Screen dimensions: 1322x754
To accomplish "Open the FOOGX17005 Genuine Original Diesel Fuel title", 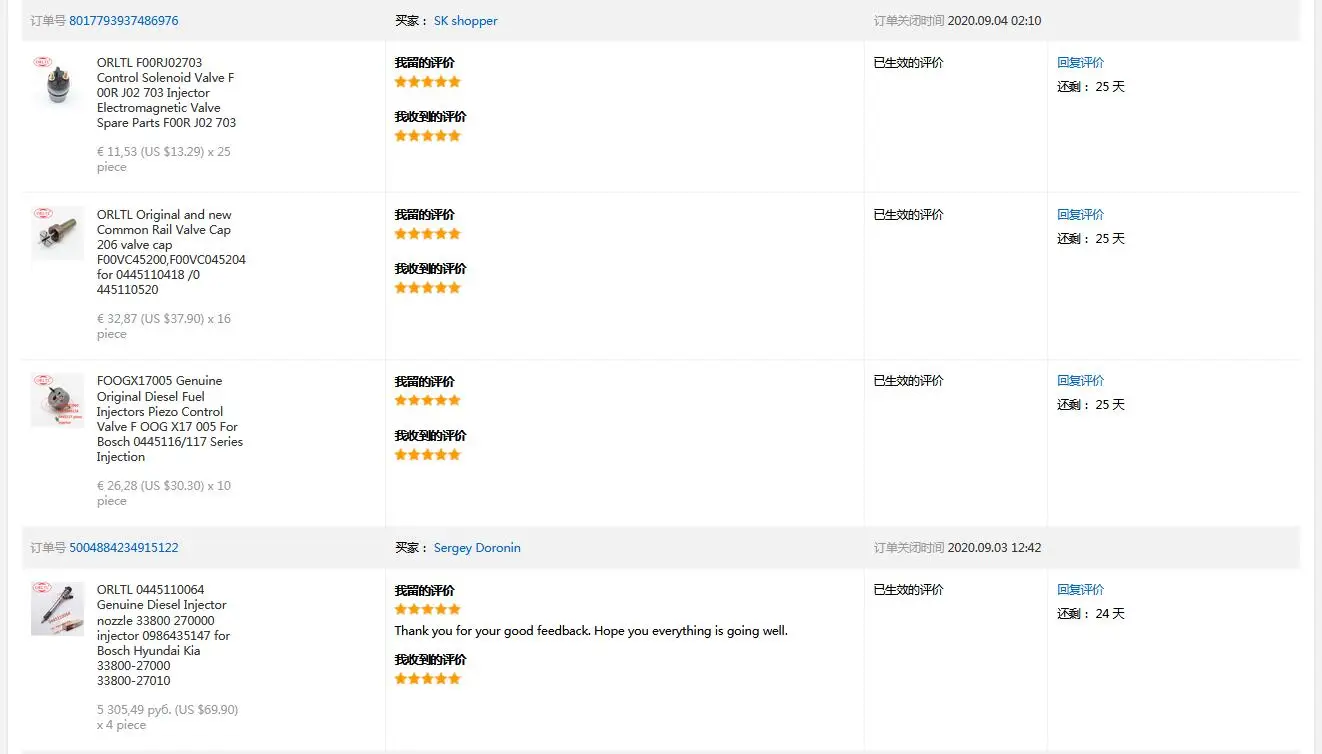I will click(169, 419).
